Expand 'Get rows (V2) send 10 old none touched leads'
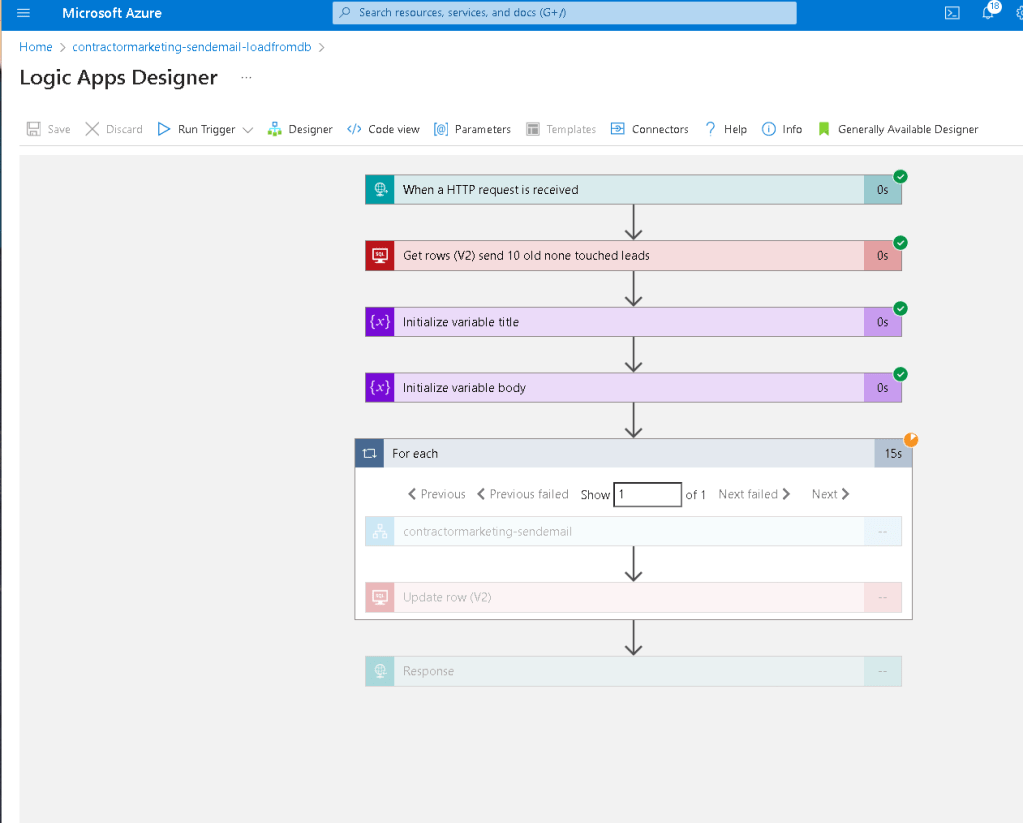This screenshot has height=823, width=1023. [x=634, y=256]
